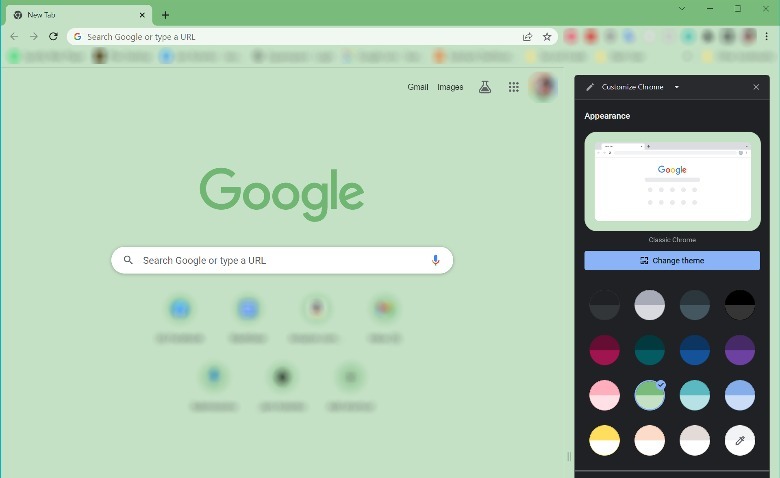Viewport: 780px width, 478px height.
Task: Click the search magnifier icon
Action: coord(128,260)
